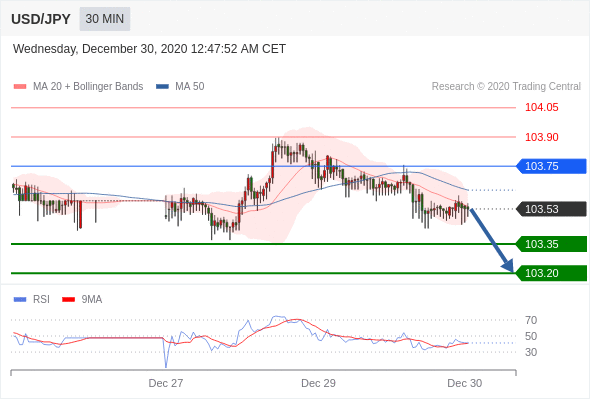The width and height of the screenshot is (590, 400).
Task: Click the red 104.05 resistance label
Action: pos(542,107)
